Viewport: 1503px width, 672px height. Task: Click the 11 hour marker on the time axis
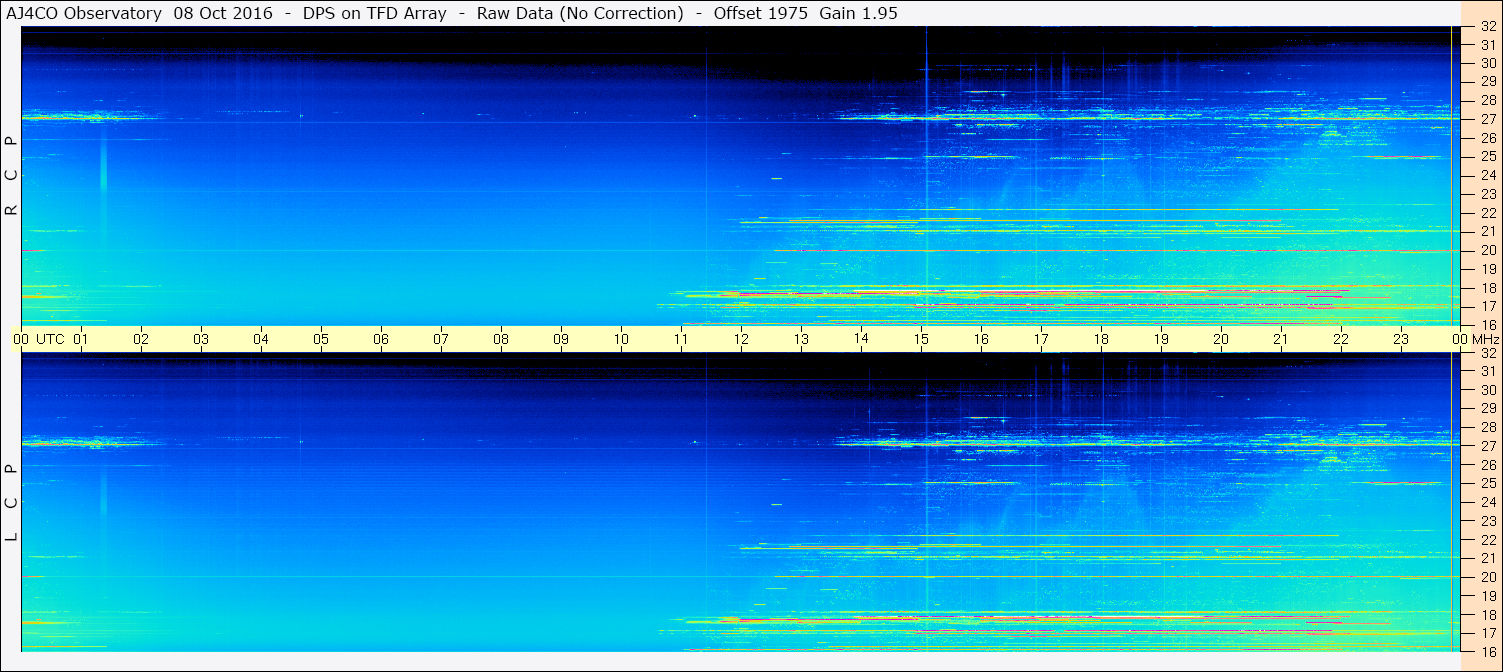(681, 339)
